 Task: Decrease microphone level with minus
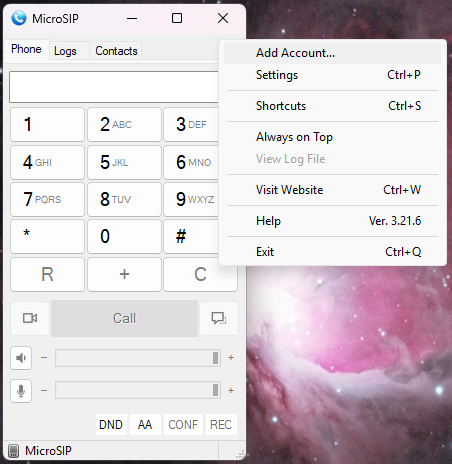44,390
